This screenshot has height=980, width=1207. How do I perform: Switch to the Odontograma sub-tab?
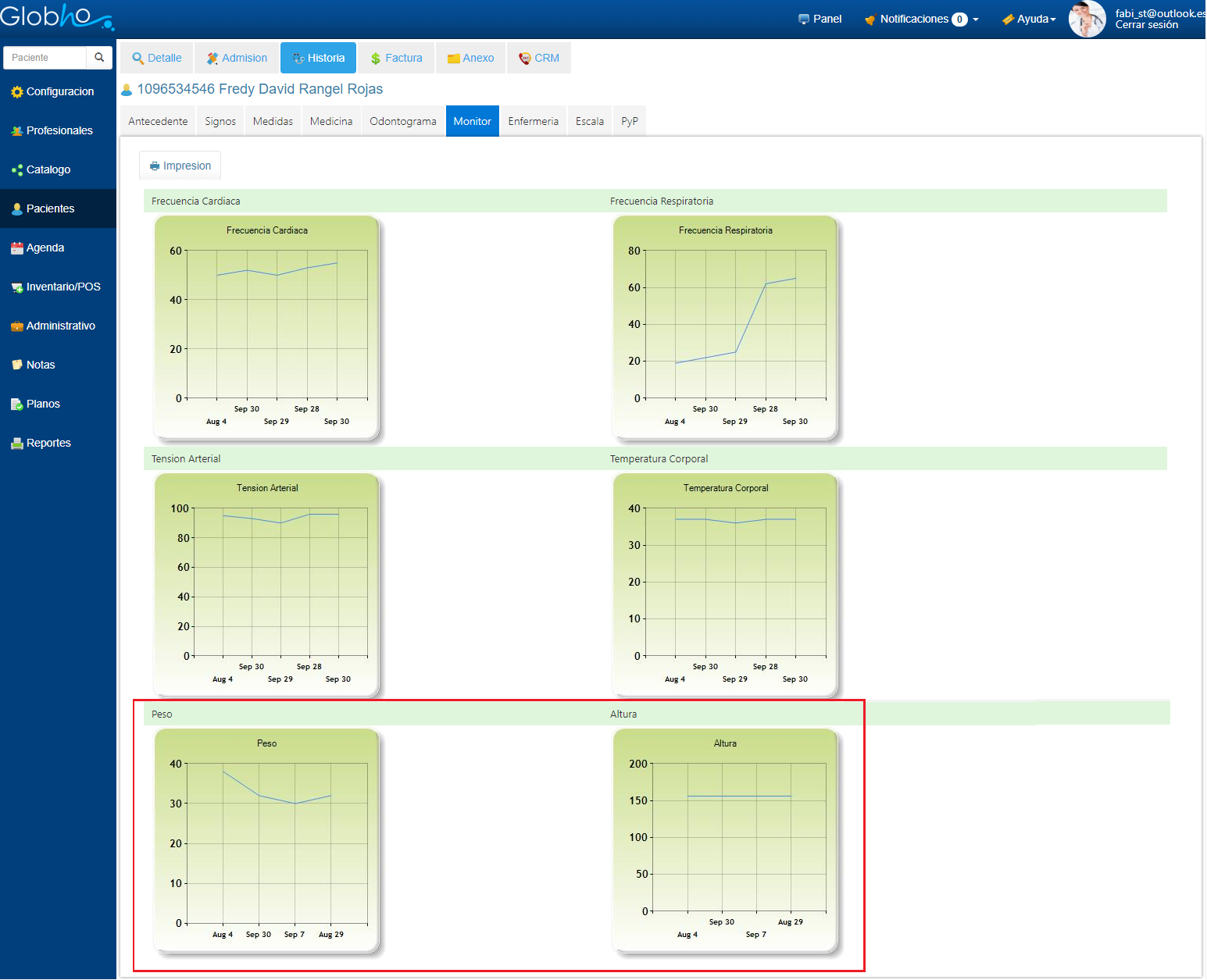403,121
